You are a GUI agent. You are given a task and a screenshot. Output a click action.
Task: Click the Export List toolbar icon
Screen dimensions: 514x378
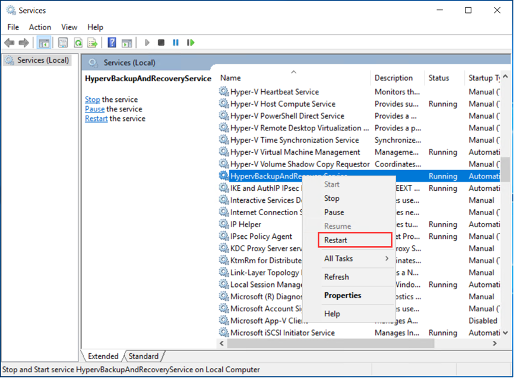(x=92, y=43)
